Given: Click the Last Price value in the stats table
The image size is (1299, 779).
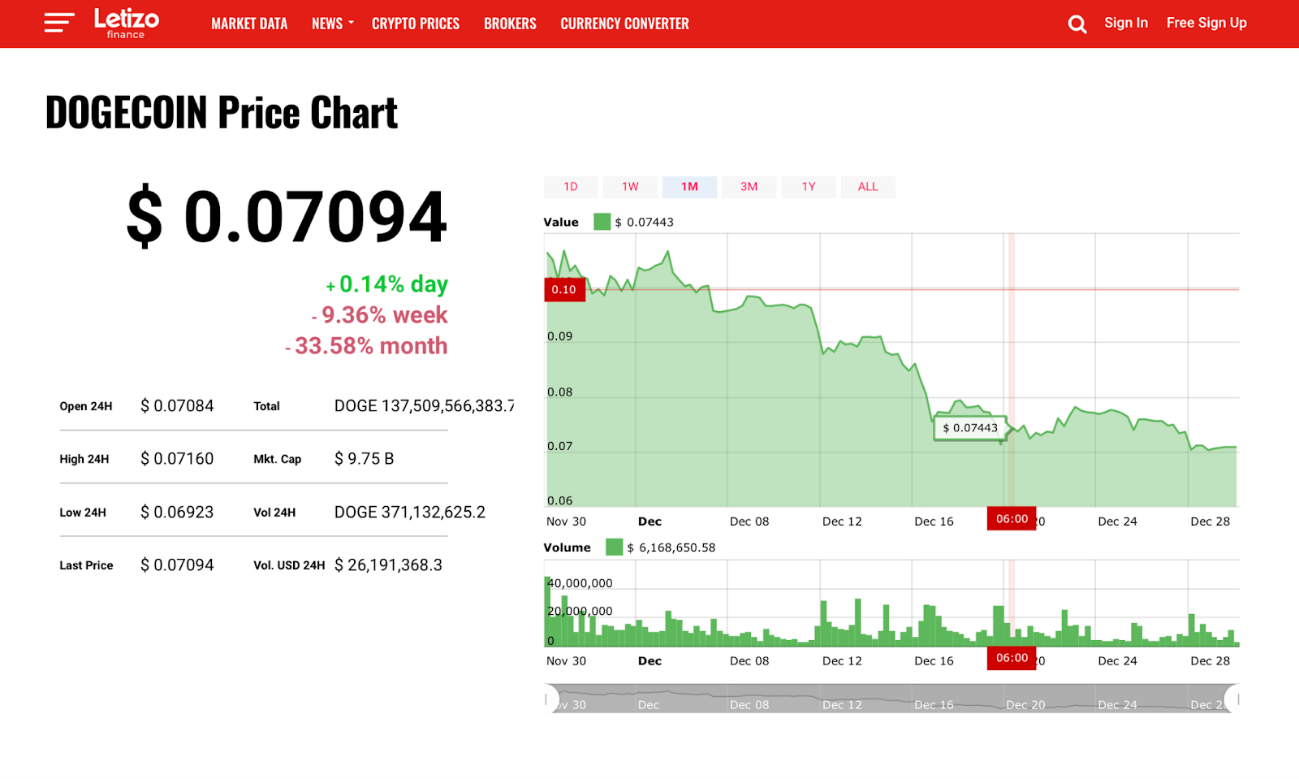Looking at the screenshot, I should tap(177, 565).
